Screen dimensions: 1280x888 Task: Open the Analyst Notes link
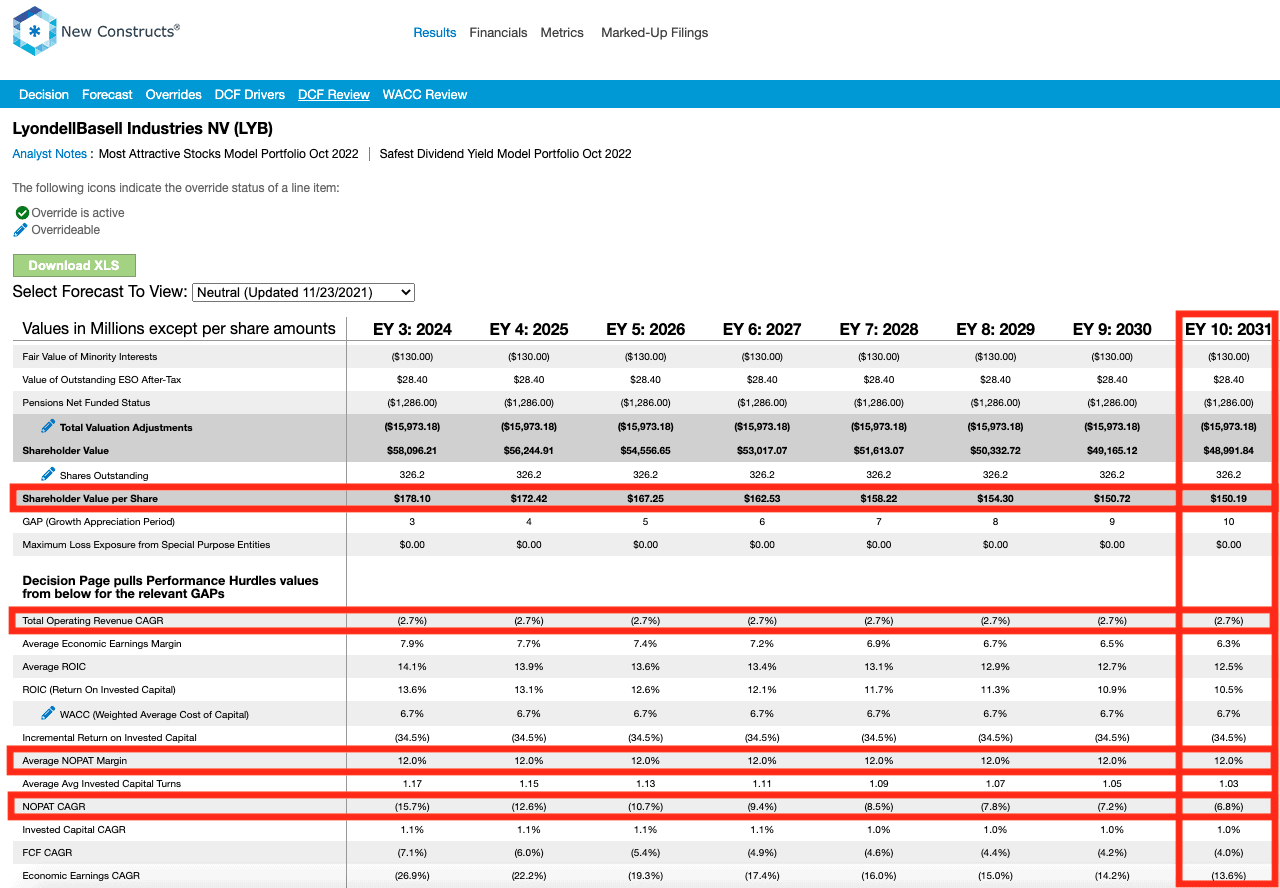50,154
